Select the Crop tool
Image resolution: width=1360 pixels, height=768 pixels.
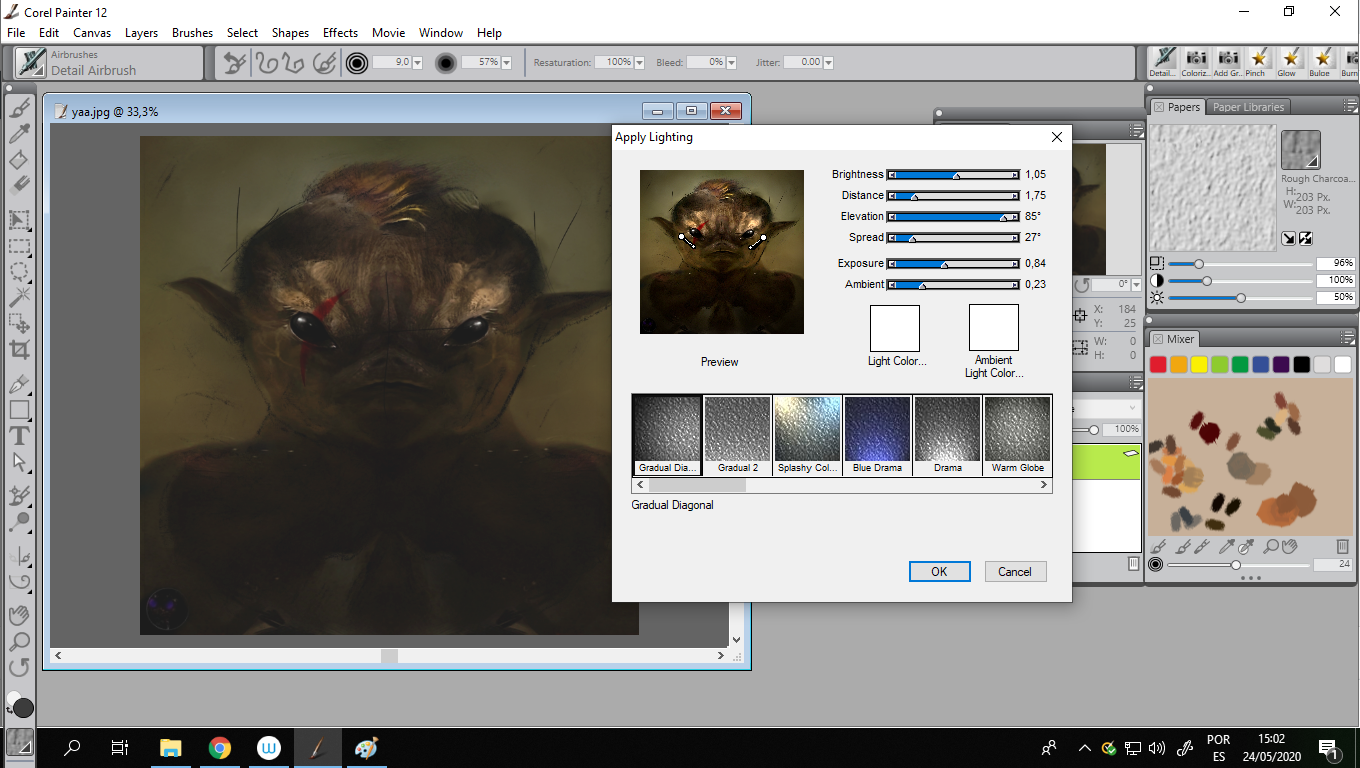tap(19, 348)
